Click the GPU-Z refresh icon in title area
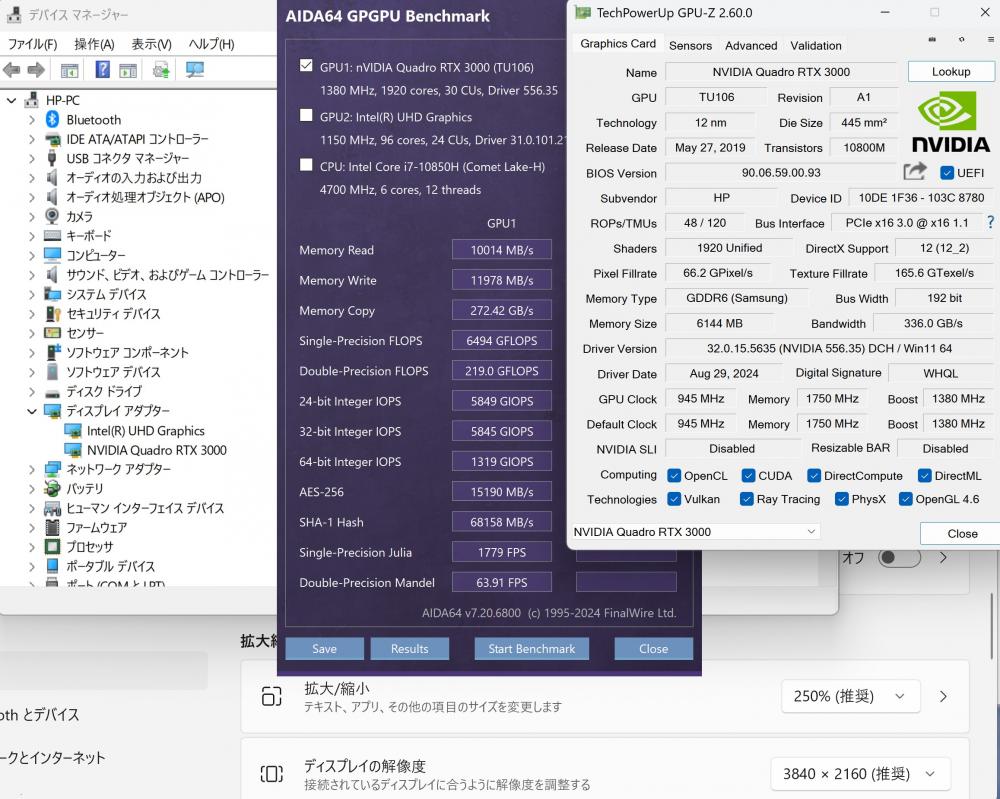Image resolution: width=1000 pixels, height=799 pixels. point(961,40)
